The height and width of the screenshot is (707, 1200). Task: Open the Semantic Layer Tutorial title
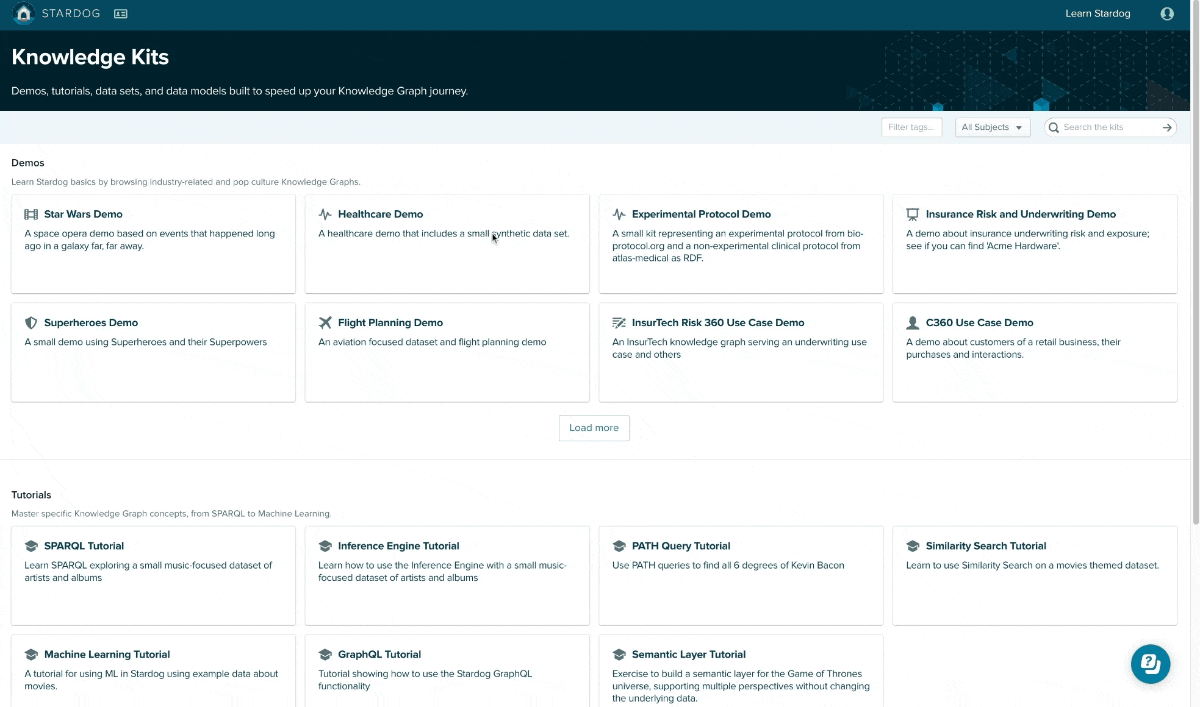coord(689,655)
